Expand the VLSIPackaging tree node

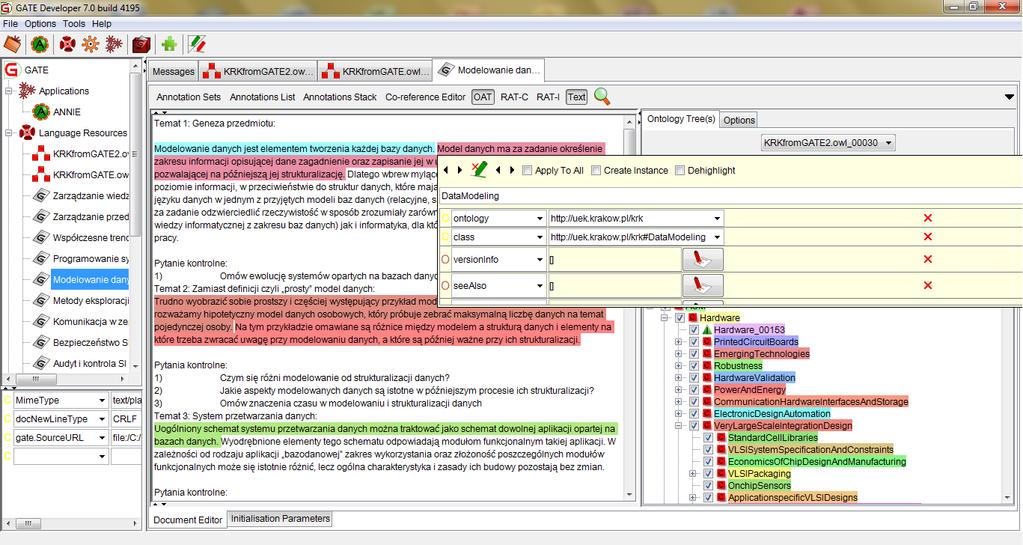pyautogui.click(x=693, y=474)
